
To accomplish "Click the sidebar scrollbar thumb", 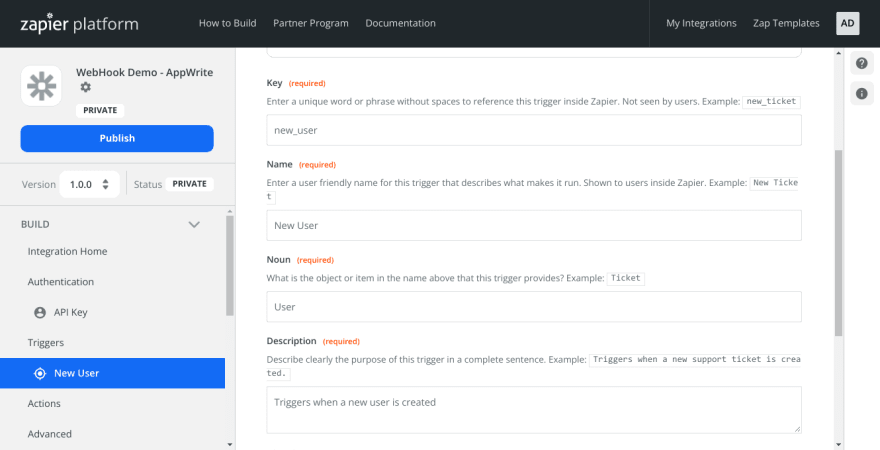I will (230, 265).
